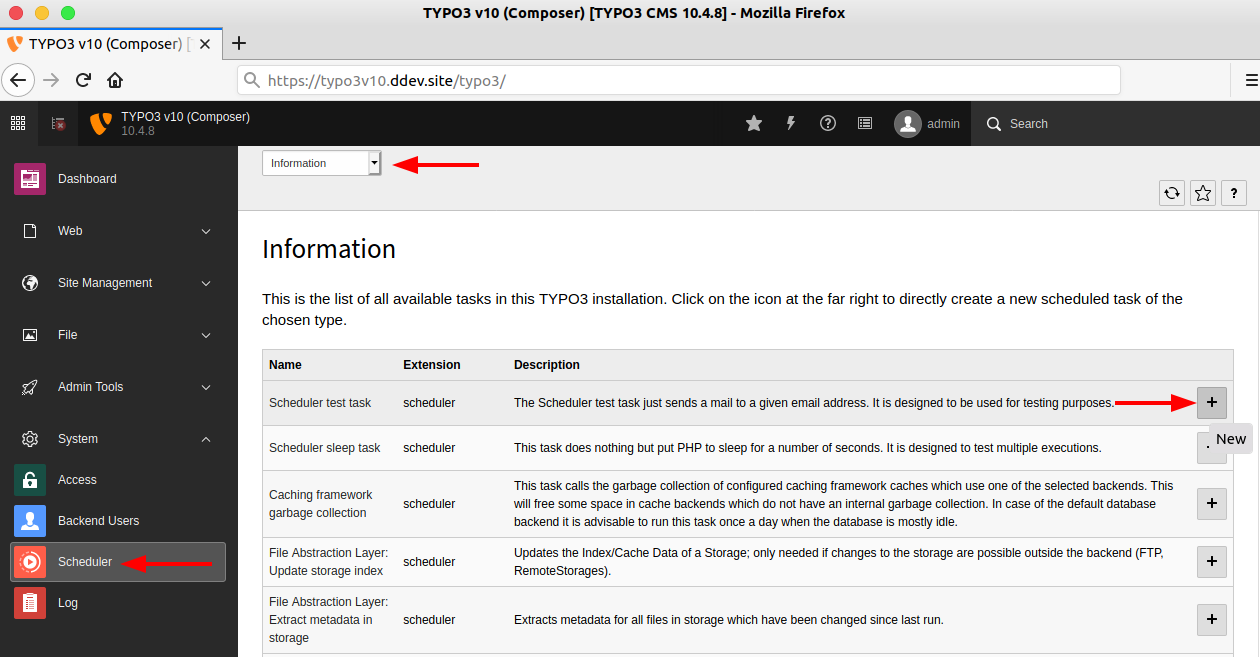Select the TYPO3 v10 browser tab
1260x657 pixels.
(100, 43)
